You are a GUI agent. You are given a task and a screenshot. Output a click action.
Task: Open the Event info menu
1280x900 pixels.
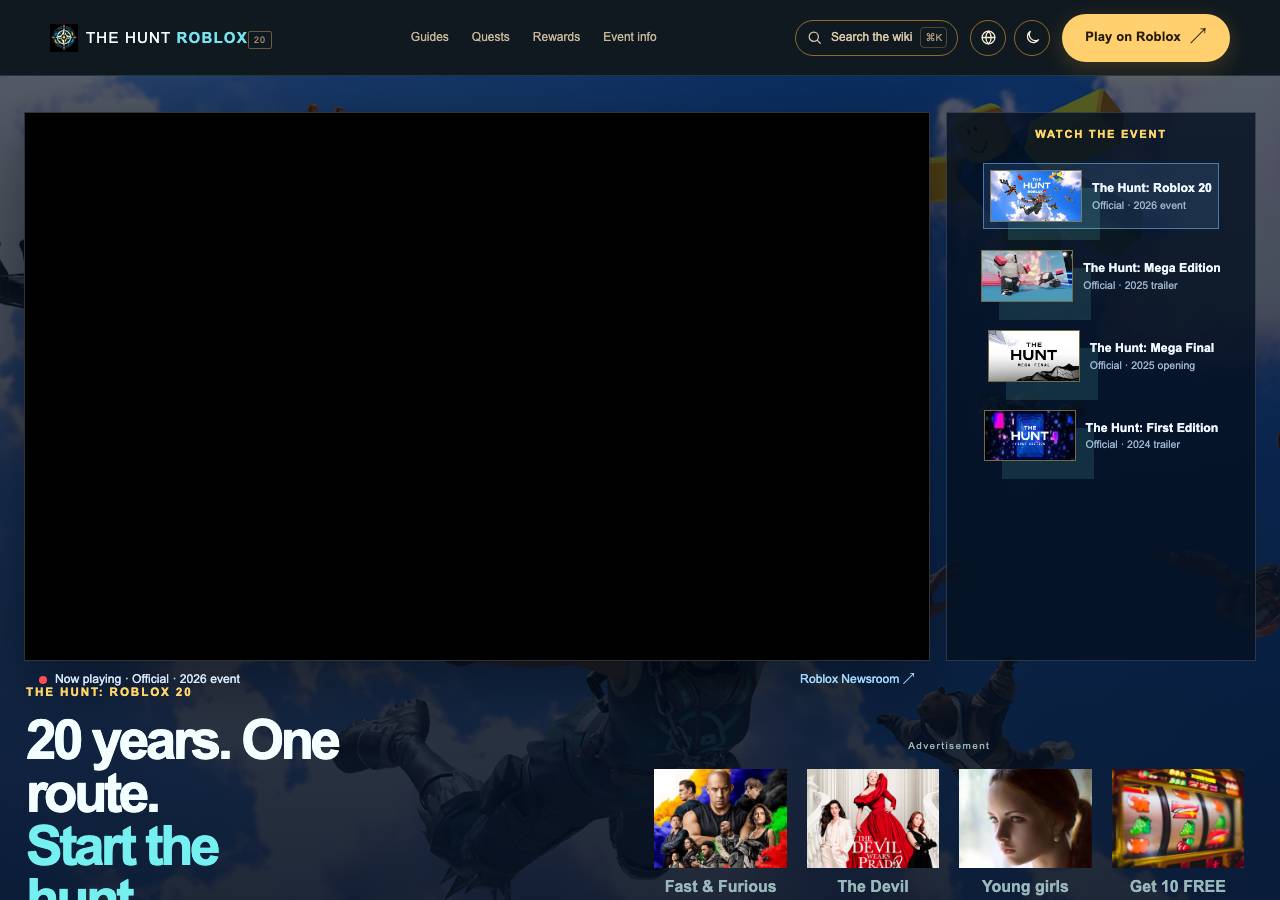click(x=630, y=37)
